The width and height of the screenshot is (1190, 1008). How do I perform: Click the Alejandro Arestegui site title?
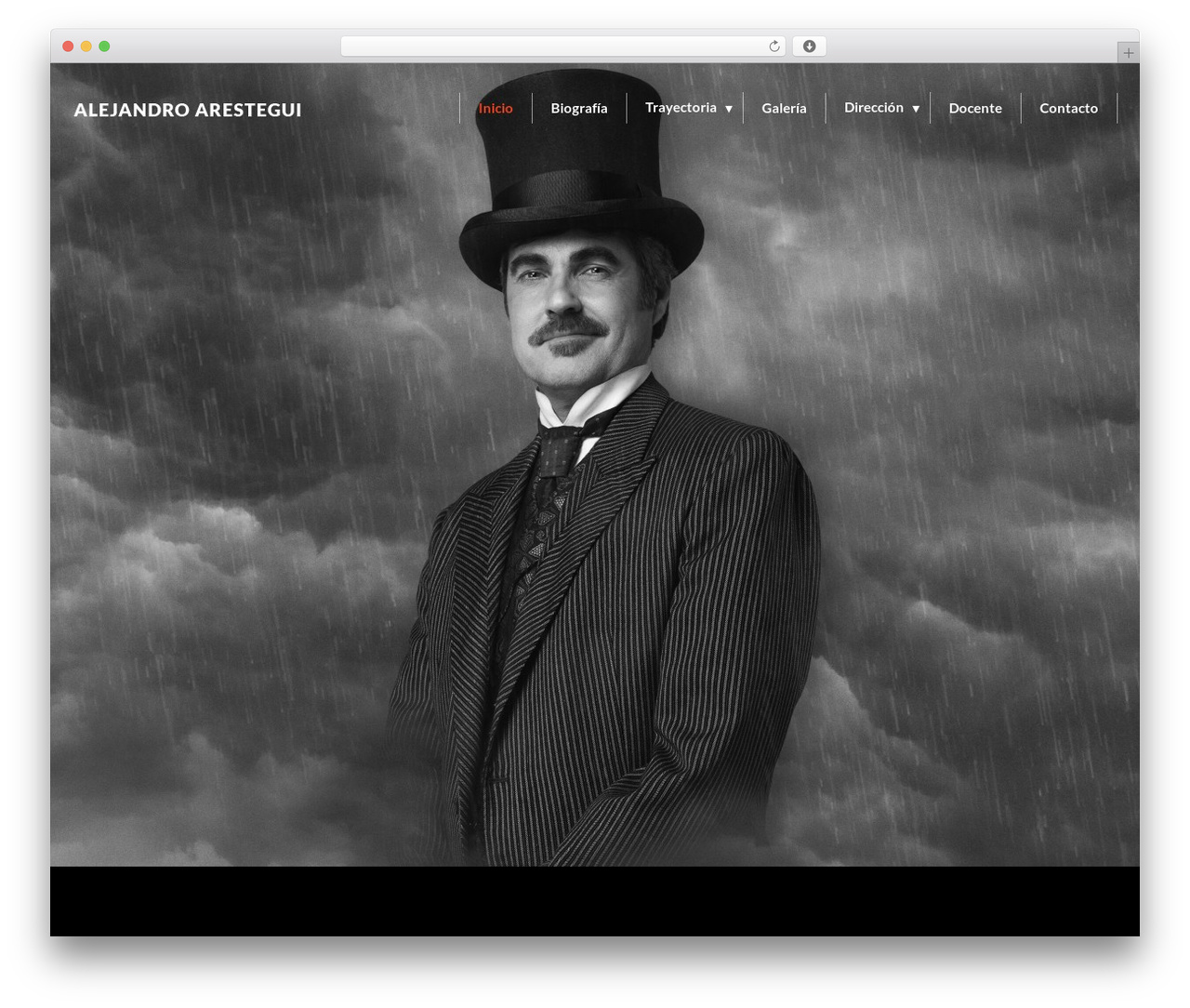click(x=188, y=110)
